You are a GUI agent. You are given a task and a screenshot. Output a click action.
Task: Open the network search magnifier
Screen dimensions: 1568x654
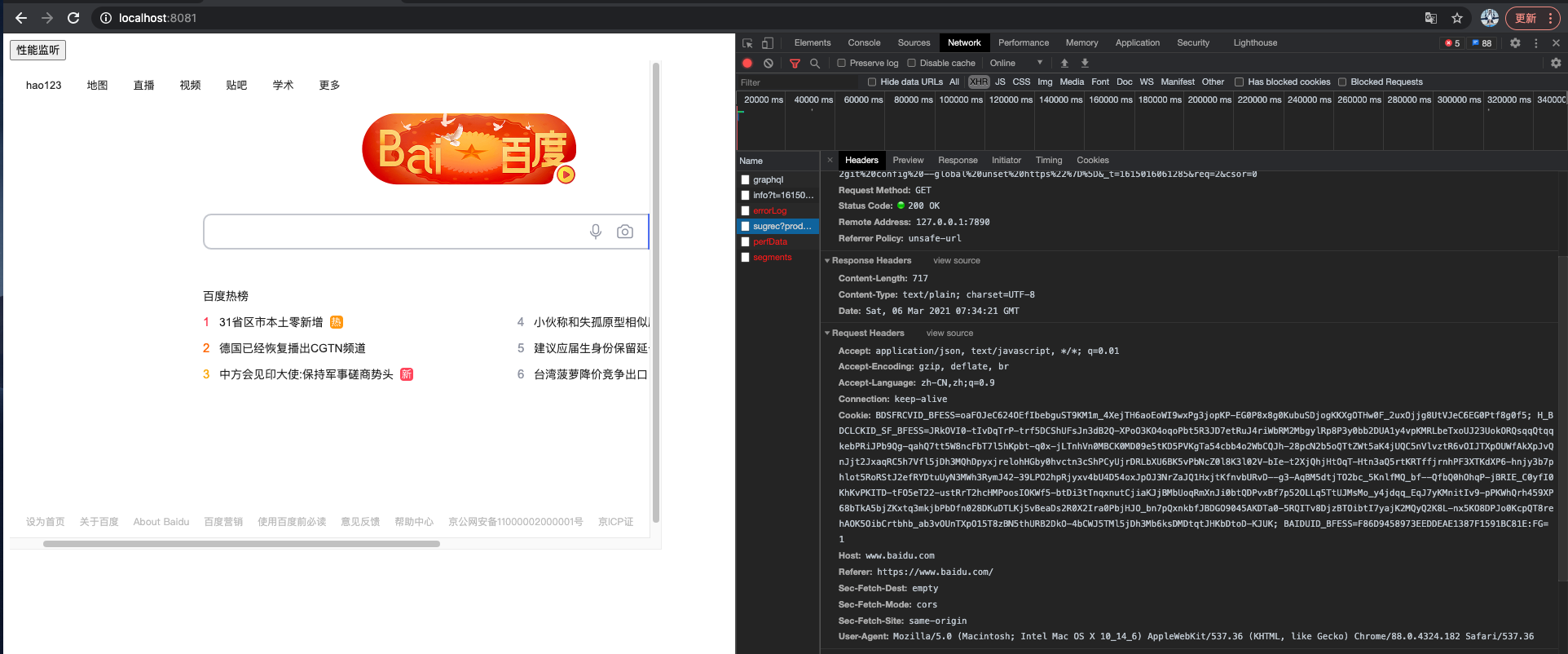pos(814,63)
